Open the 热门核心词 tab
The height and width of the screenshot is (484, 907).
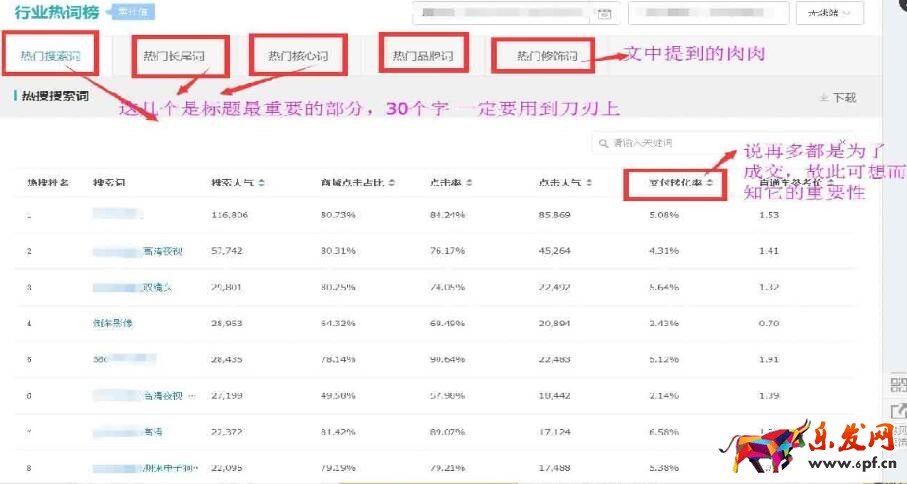click(x=298, y=56)
